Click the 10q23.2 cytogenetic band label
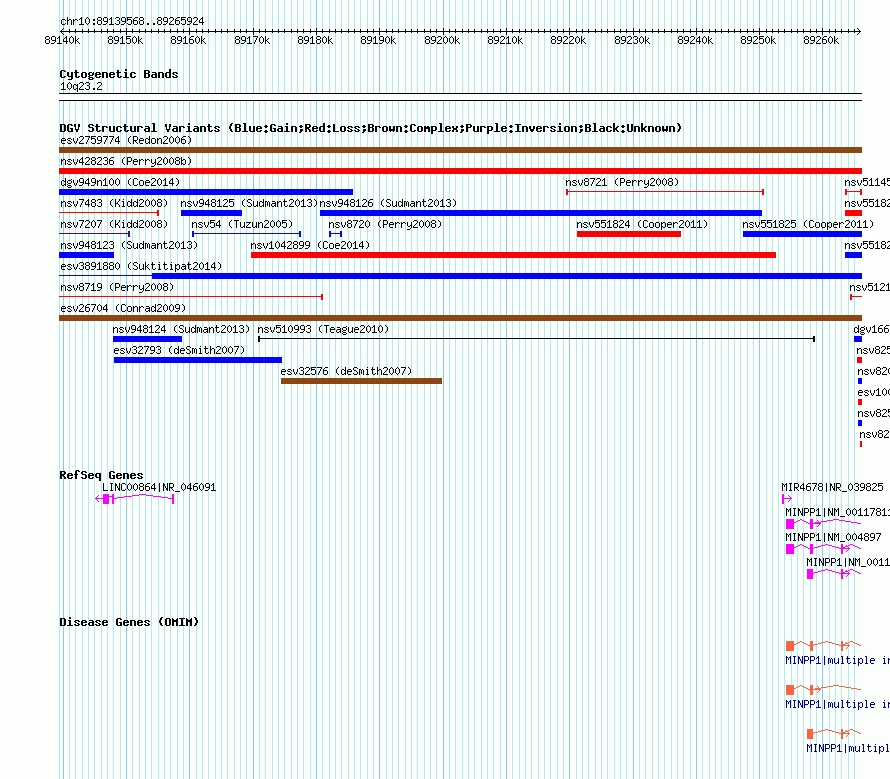Screen dimensions: 890x779 point(81,86)
